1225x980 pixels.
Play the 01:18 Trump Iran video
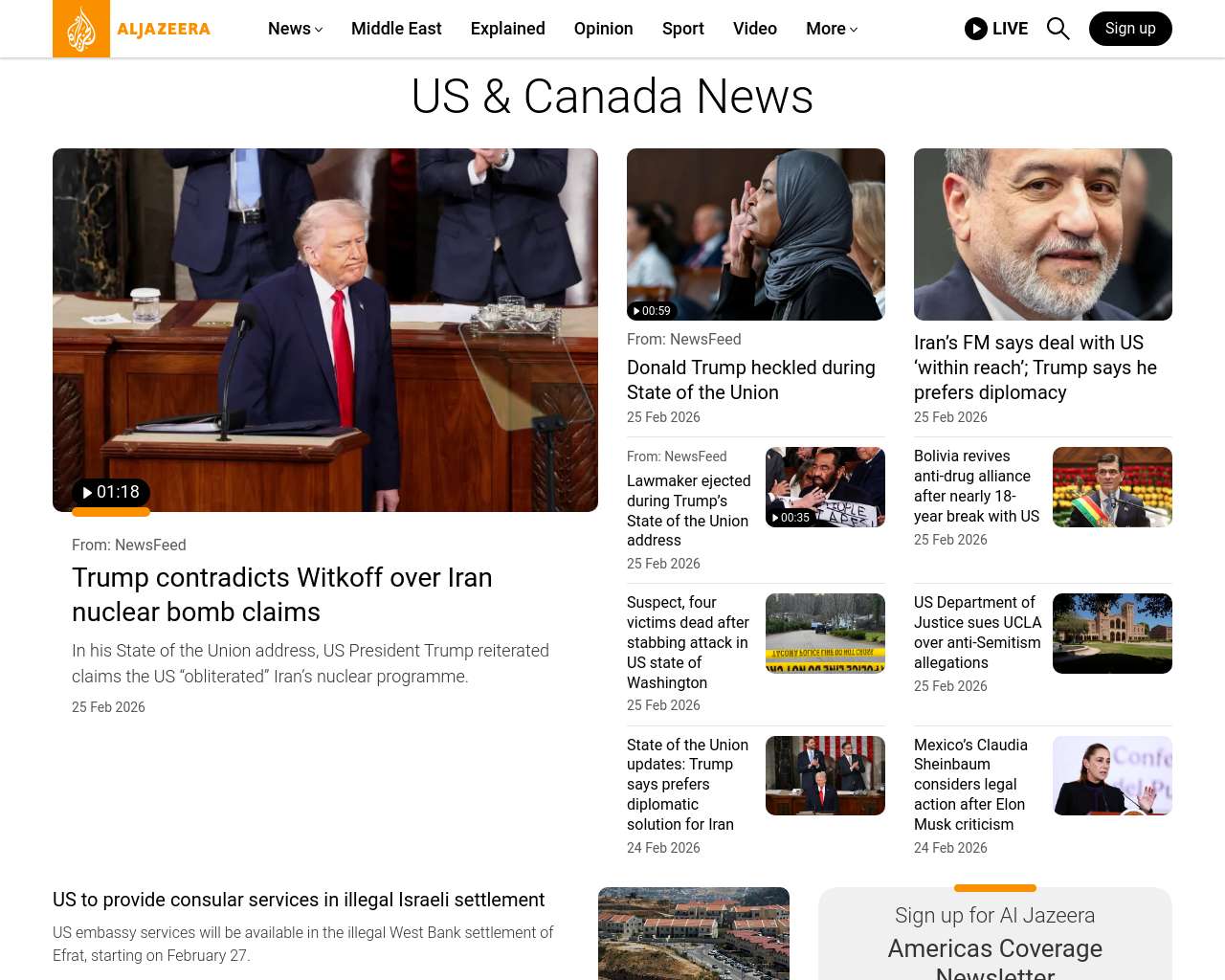111,492
